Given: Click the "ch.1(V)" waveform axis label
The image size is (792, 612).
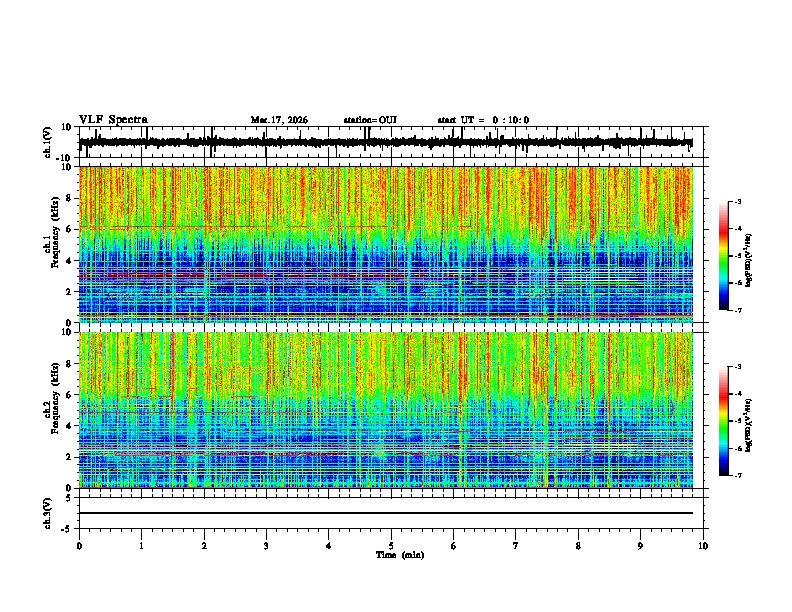Looking at the screenshot, I should (48, 142).
